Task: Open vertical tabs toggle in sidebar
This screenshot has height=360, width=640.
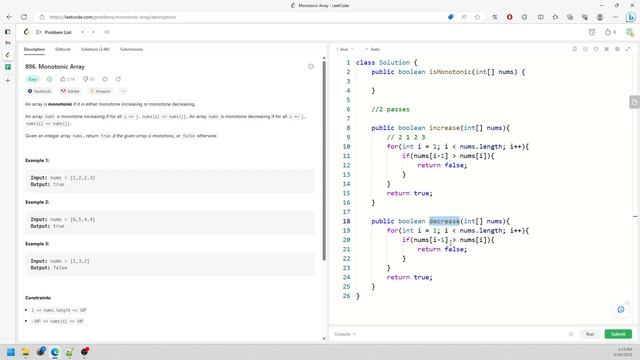Action: 8,31
